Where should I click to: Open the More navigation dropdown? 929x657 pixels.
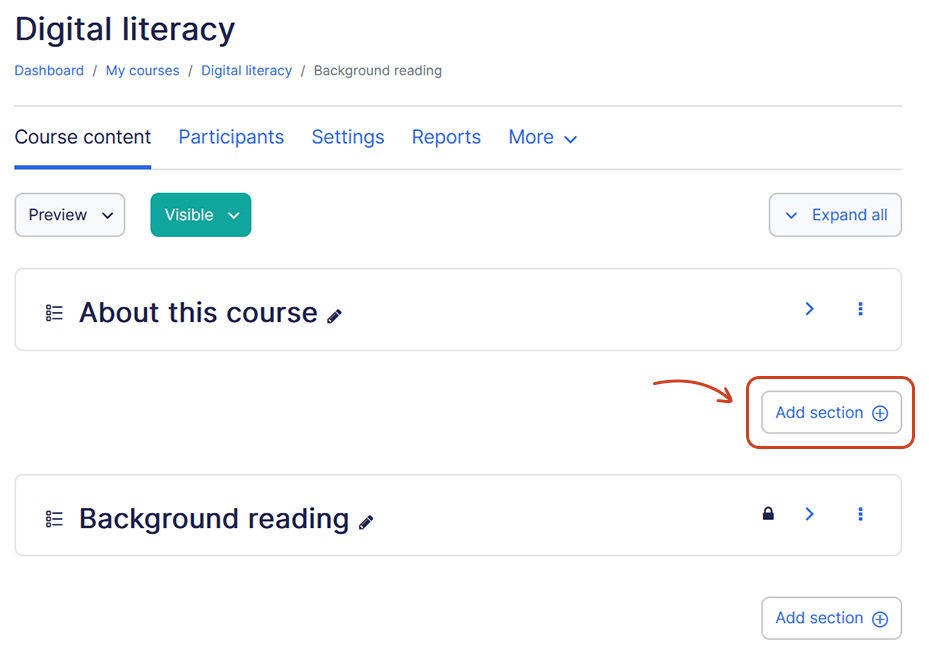click(543, 137)
